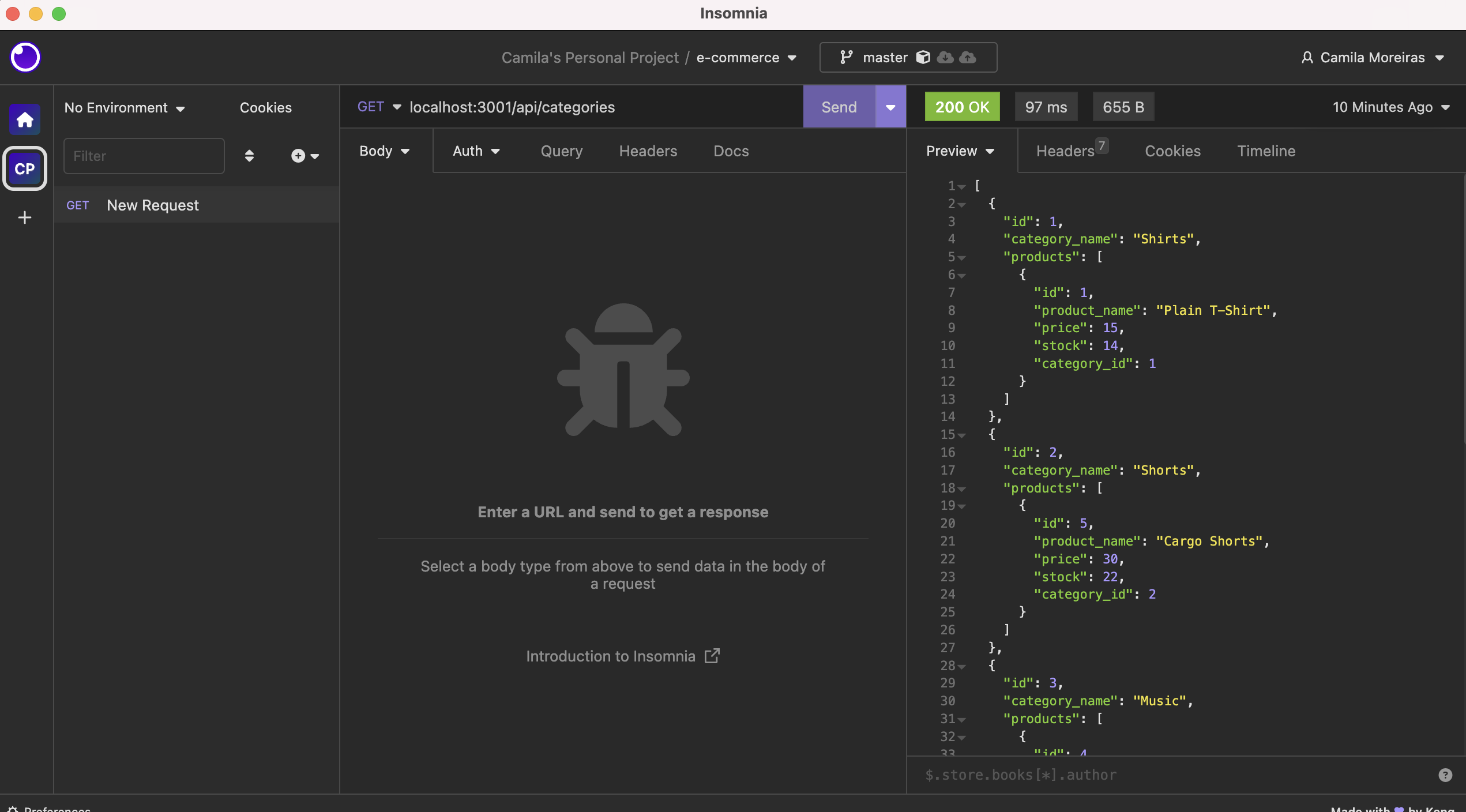This screenshot has height=812, width=1466.
Task: Push changes using the cloud upload icon
Action: point(968,57)
